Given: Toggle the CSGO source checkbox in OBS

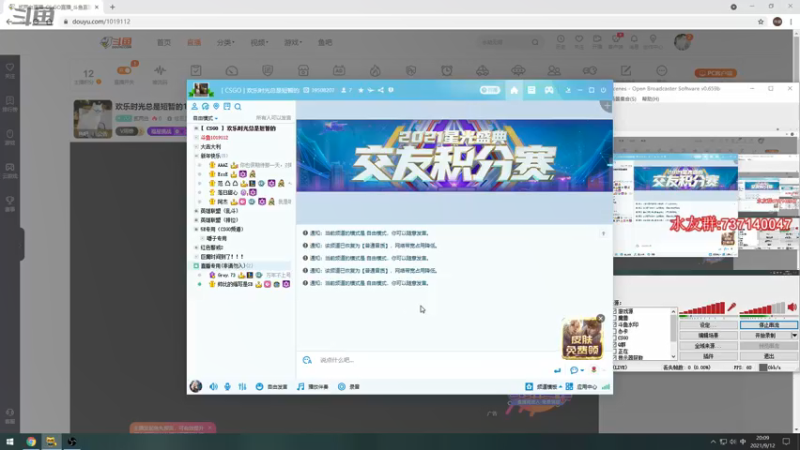Looking at the screenshot, I should [615, 338].
